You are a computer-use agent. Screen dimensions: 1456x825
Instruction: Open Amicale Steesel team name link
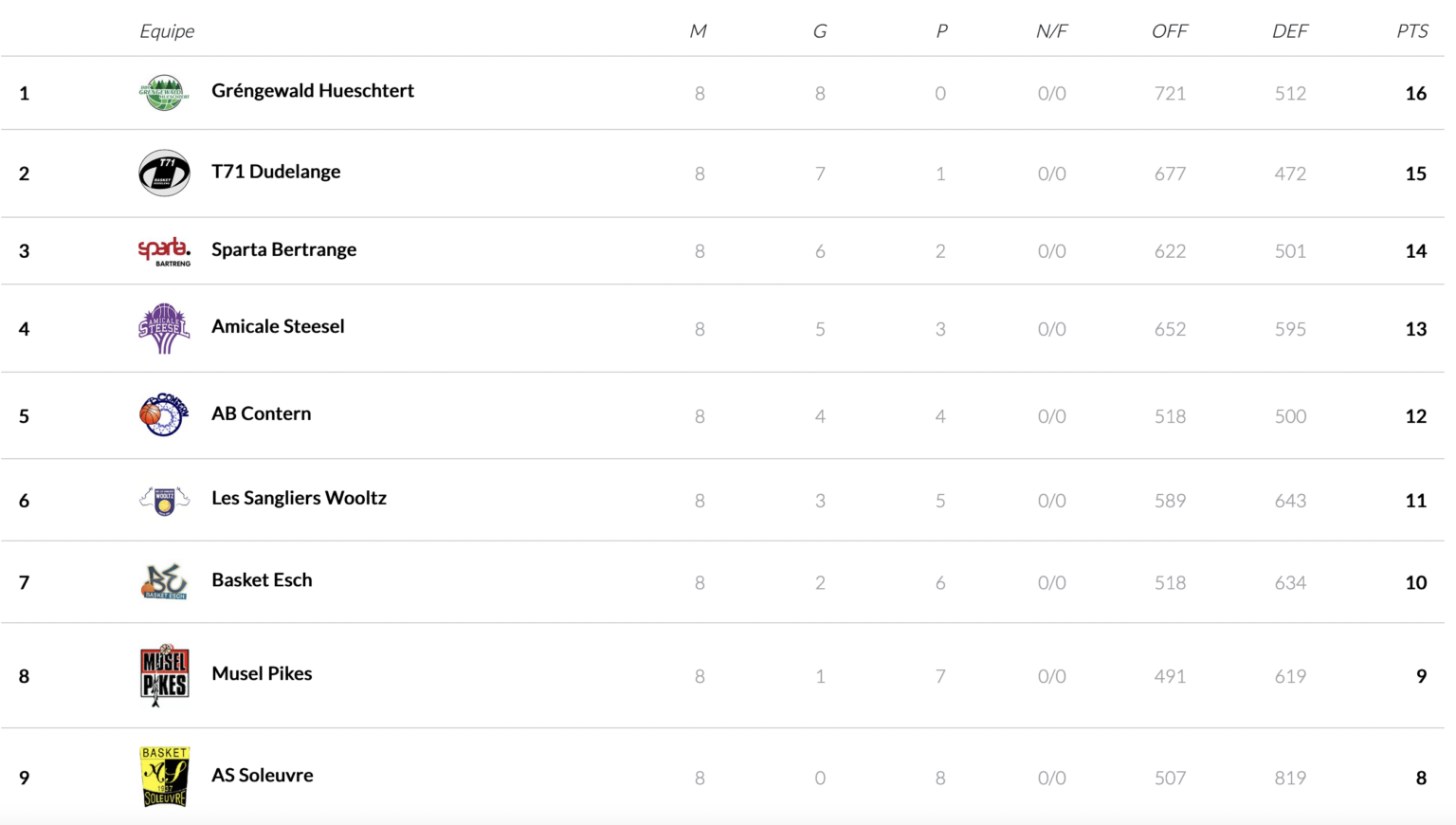click(x=278, y=326)
